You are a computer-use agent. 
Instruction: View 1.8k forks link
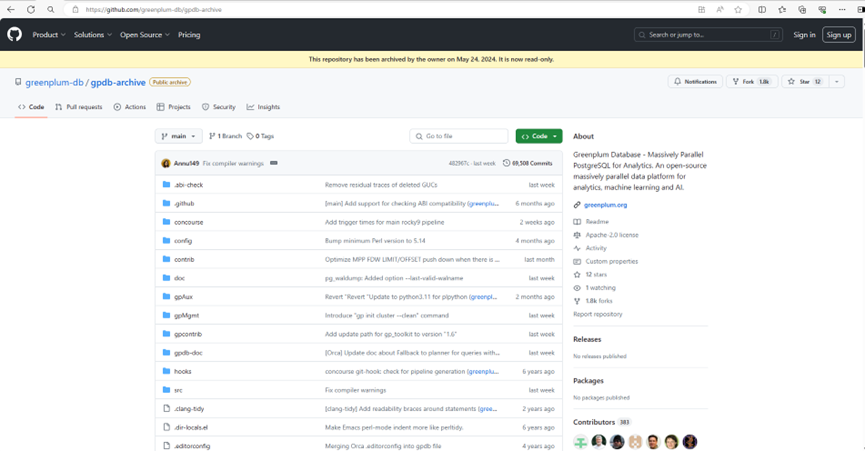click(x=599, y=301)
